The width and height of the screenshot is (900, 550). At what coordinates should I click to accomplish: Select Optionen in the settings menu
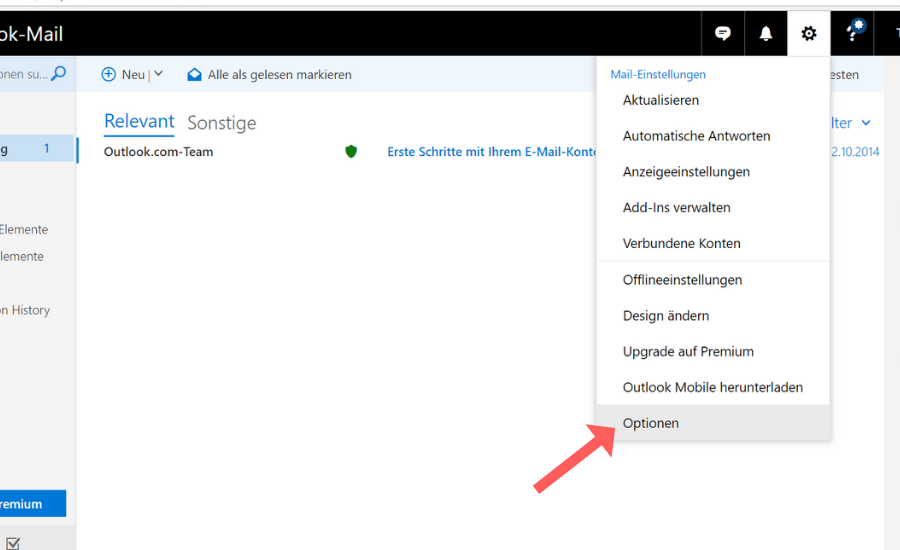point(651,423)
